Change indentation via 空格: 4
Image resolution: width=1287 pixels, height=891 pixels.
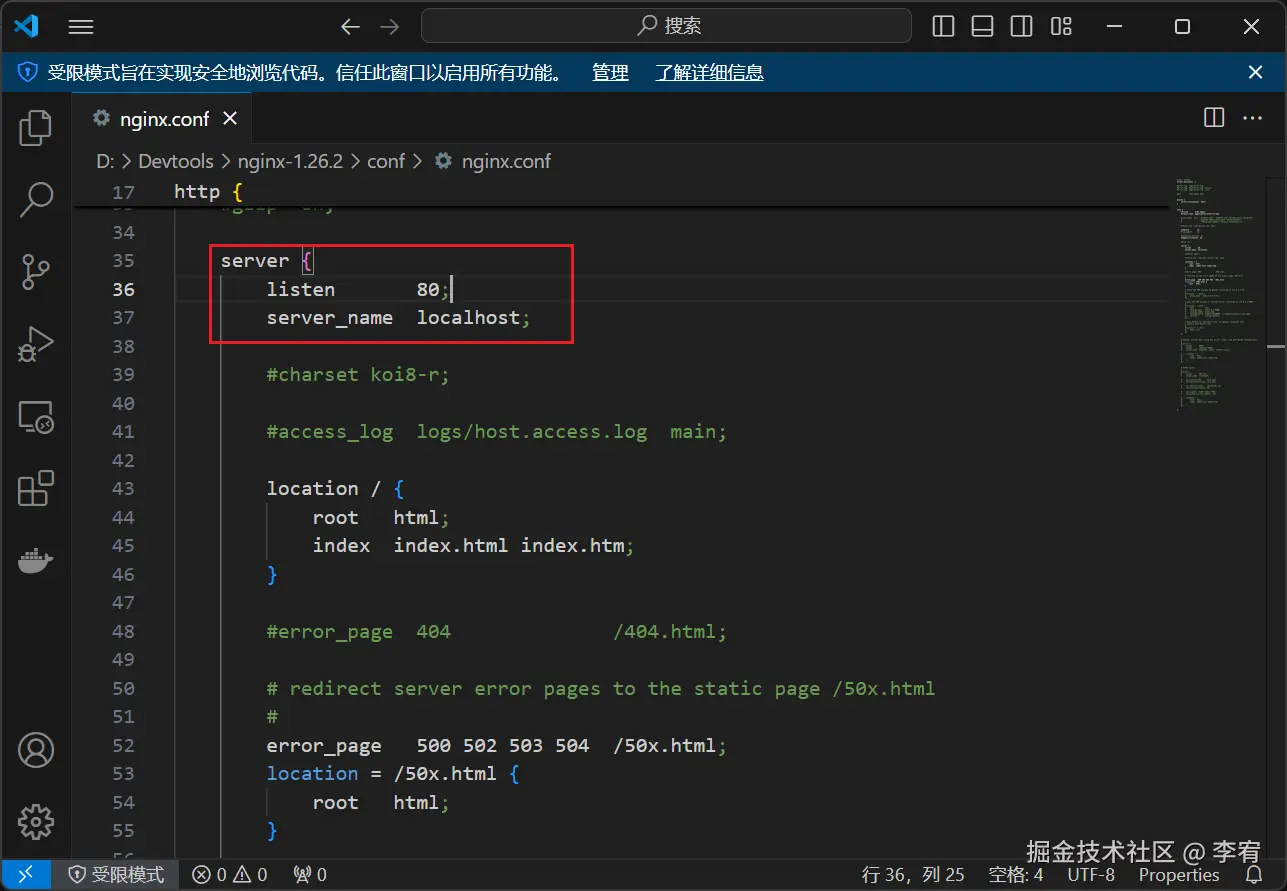[1016, 875]
